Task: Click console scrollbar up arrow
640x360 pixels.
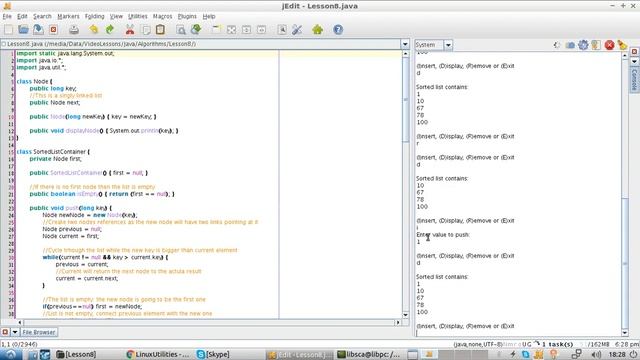Action: pyautogui.click(x=625, y=55)
